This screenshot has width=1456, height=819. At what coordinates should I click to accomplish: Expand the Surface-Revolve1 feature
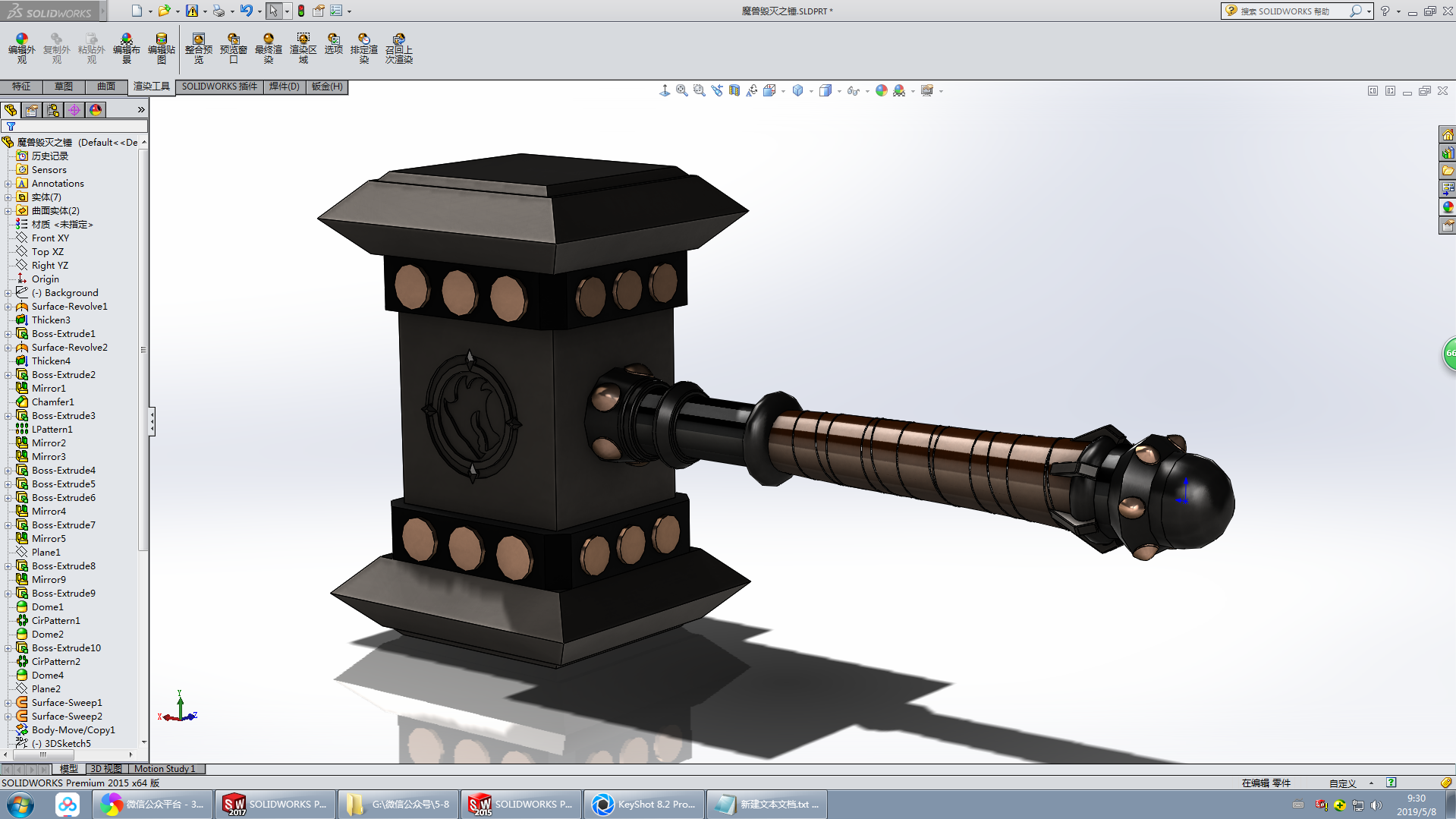click(x=8, y=307)
